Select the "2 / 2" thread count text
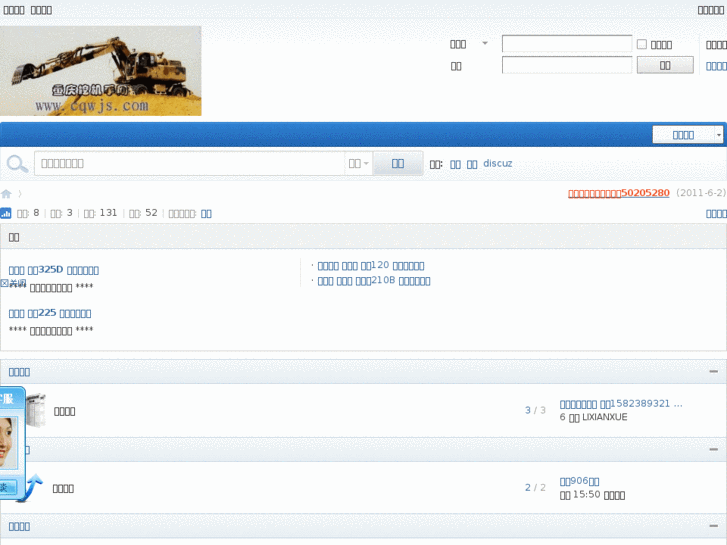Image resolution: width=727 pixels, height=545 pixels. (x=535, y=487)
